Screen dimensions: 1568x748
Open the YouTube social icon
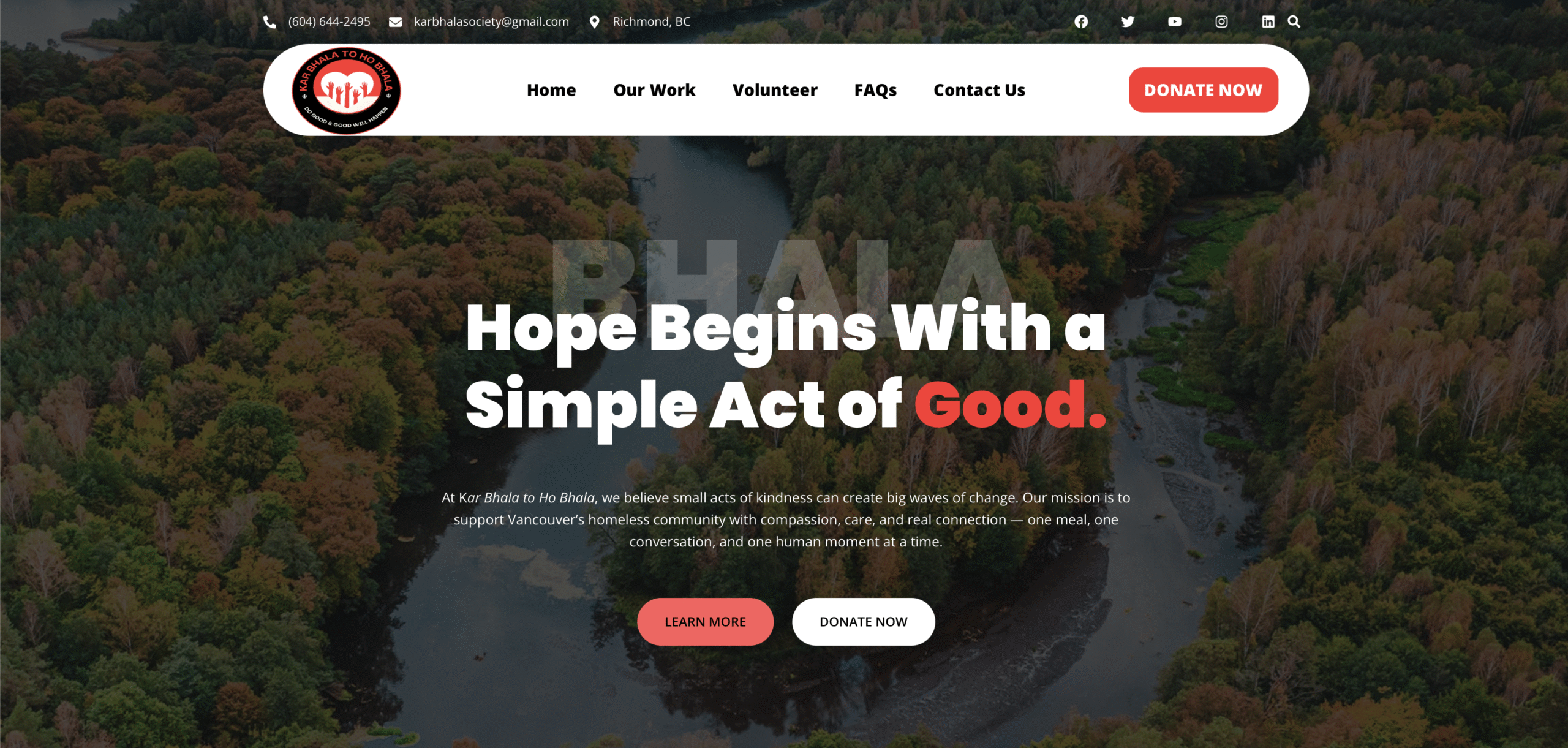pyautogui.click(x=1174, y=21)
